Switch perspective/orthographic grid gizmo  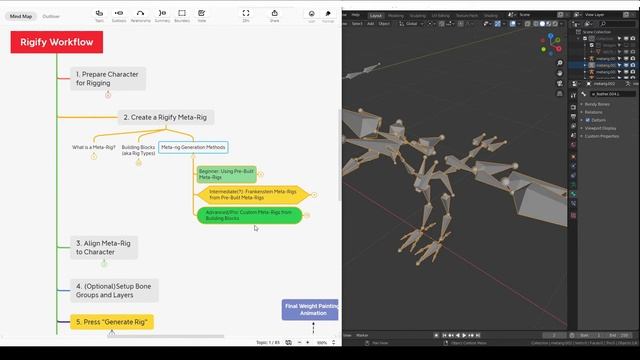560,93
